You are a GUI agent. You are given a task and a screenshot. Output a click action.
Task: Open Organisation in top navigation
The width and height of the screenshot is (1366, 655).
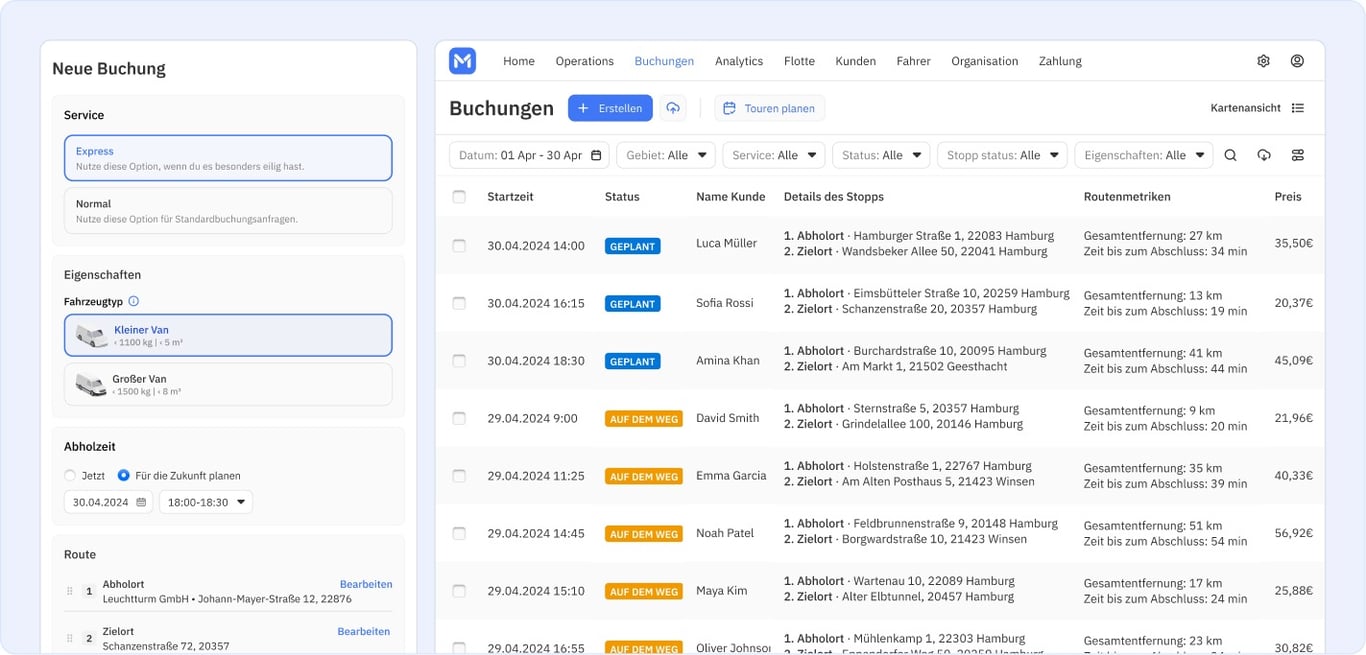click(x=985, y=61)
